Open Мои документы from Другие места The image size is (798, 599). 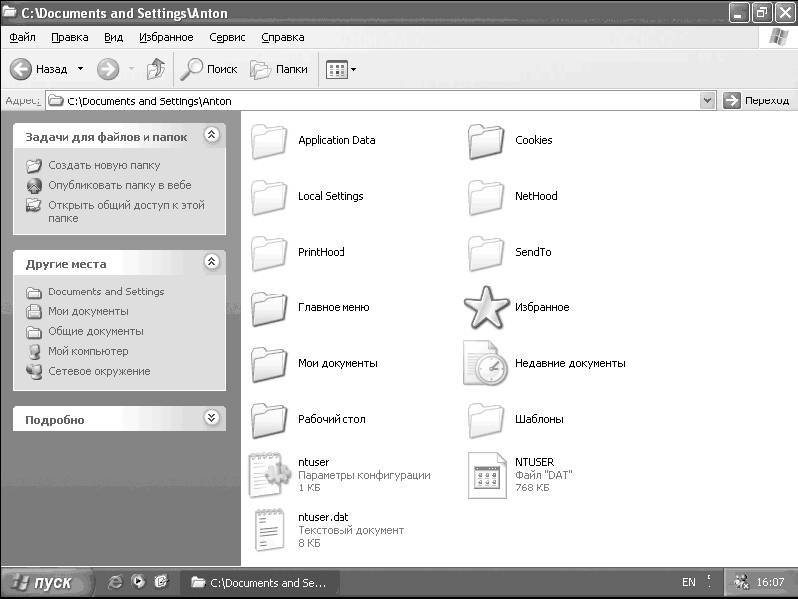pos(88,311)
